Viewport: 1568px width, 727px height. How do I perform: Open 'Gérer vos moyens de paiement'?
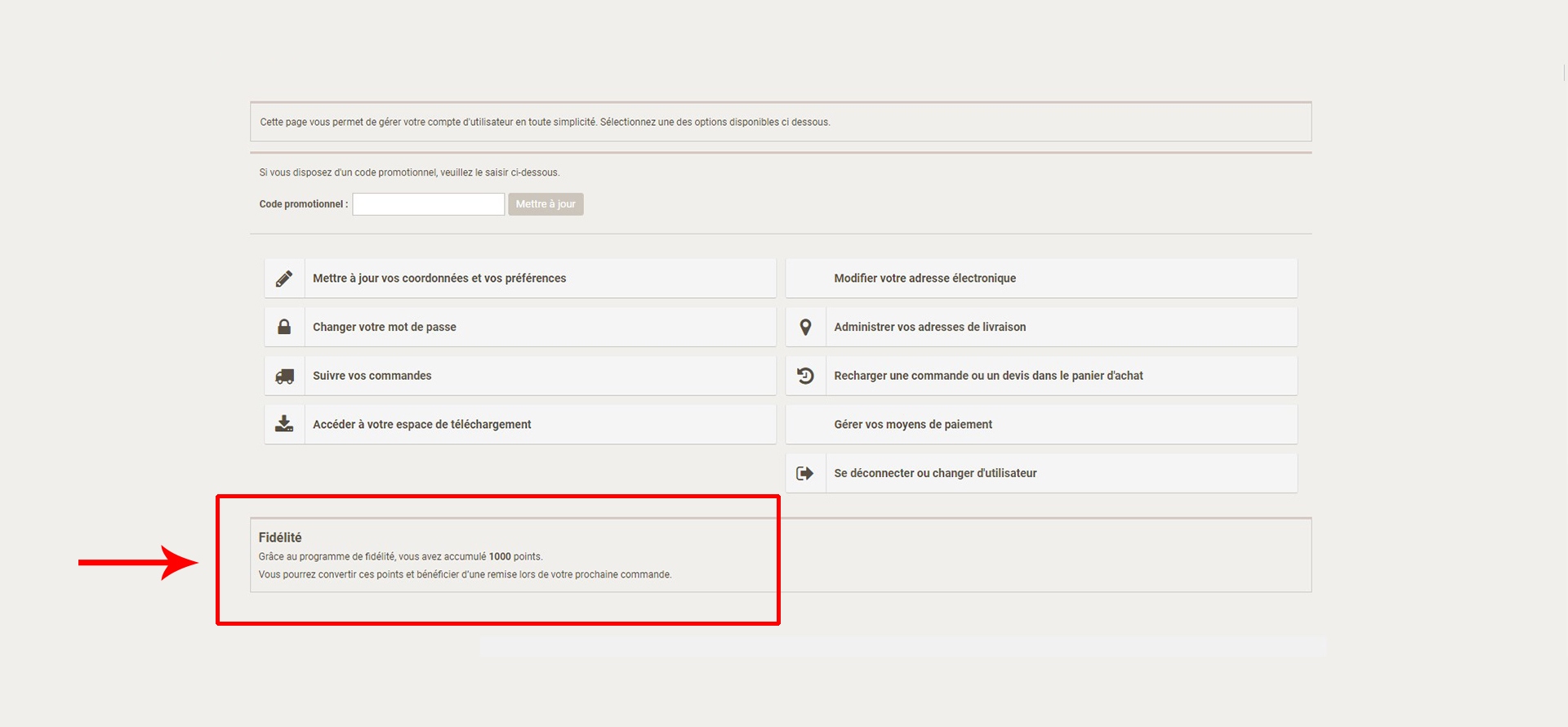click(x=913, y=425)
